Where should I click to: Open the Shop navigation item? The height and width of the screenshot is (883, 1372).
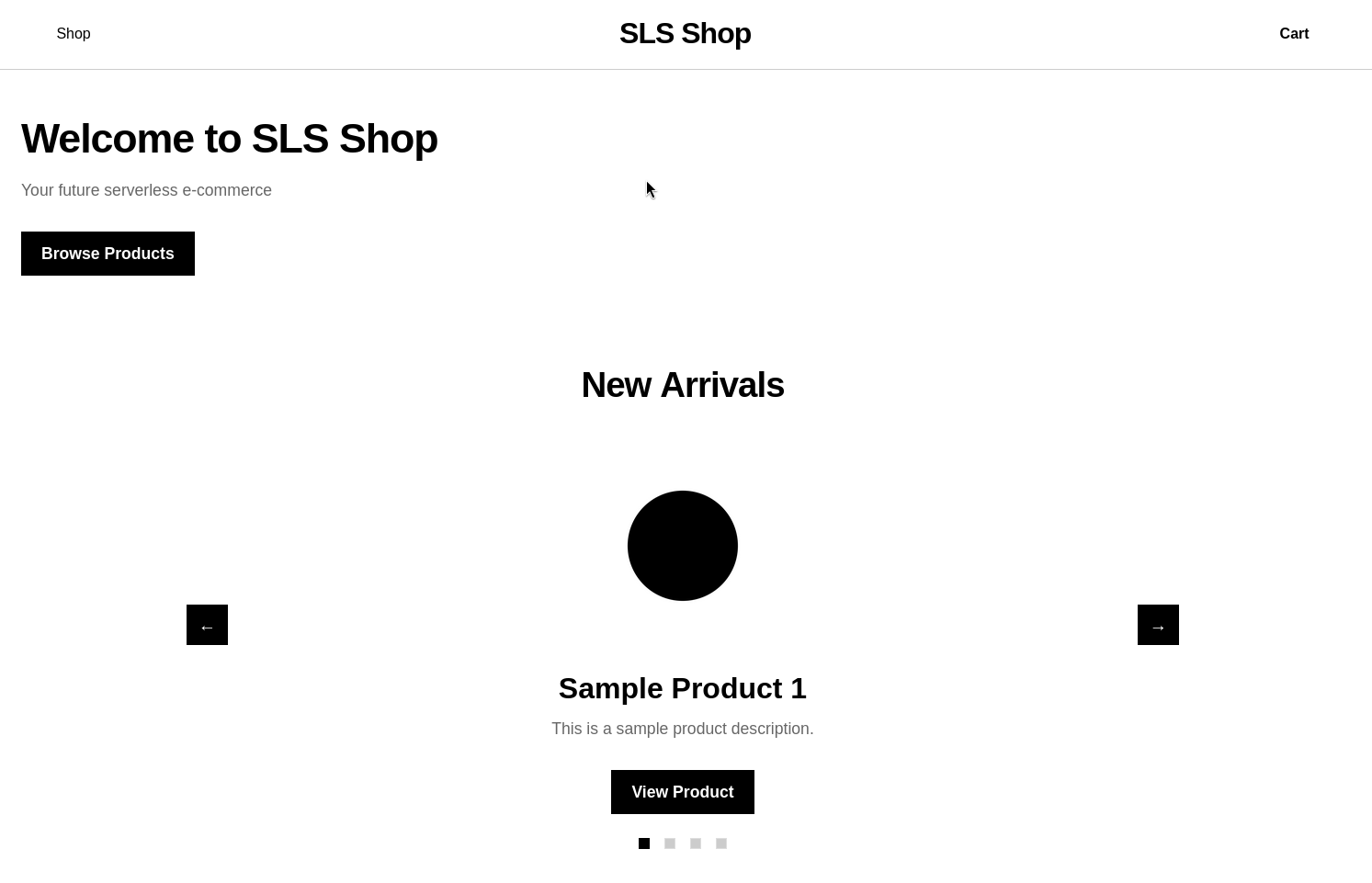tap(74, 33)
